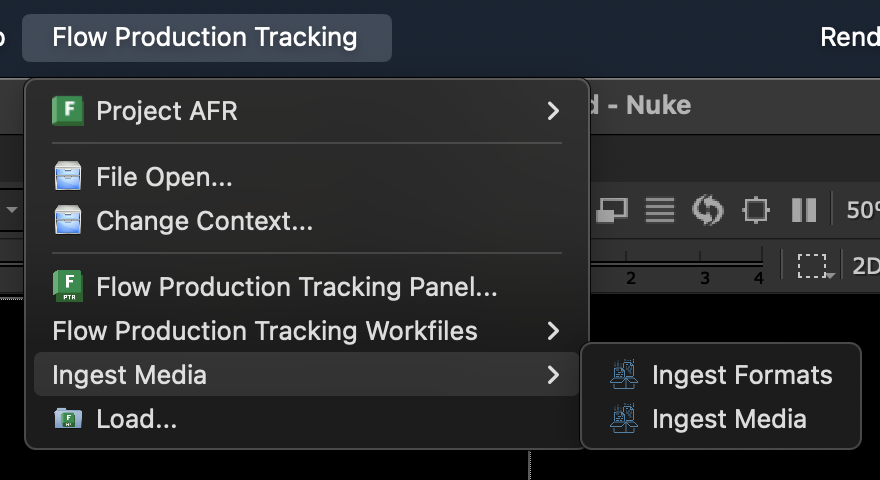Click the Flow Production Tracking Panel icon

point(68,288)
